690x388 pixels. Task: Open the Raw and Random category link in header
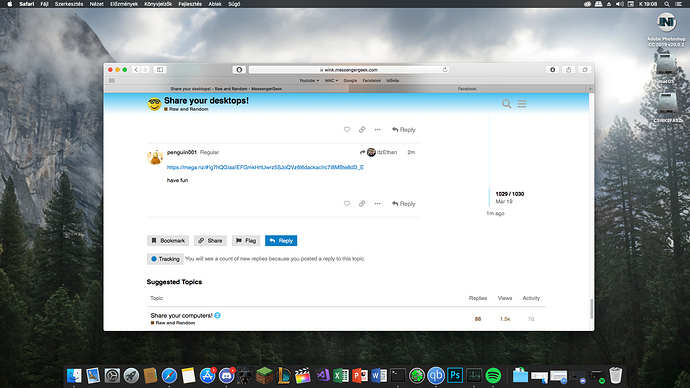click(186, 109)
